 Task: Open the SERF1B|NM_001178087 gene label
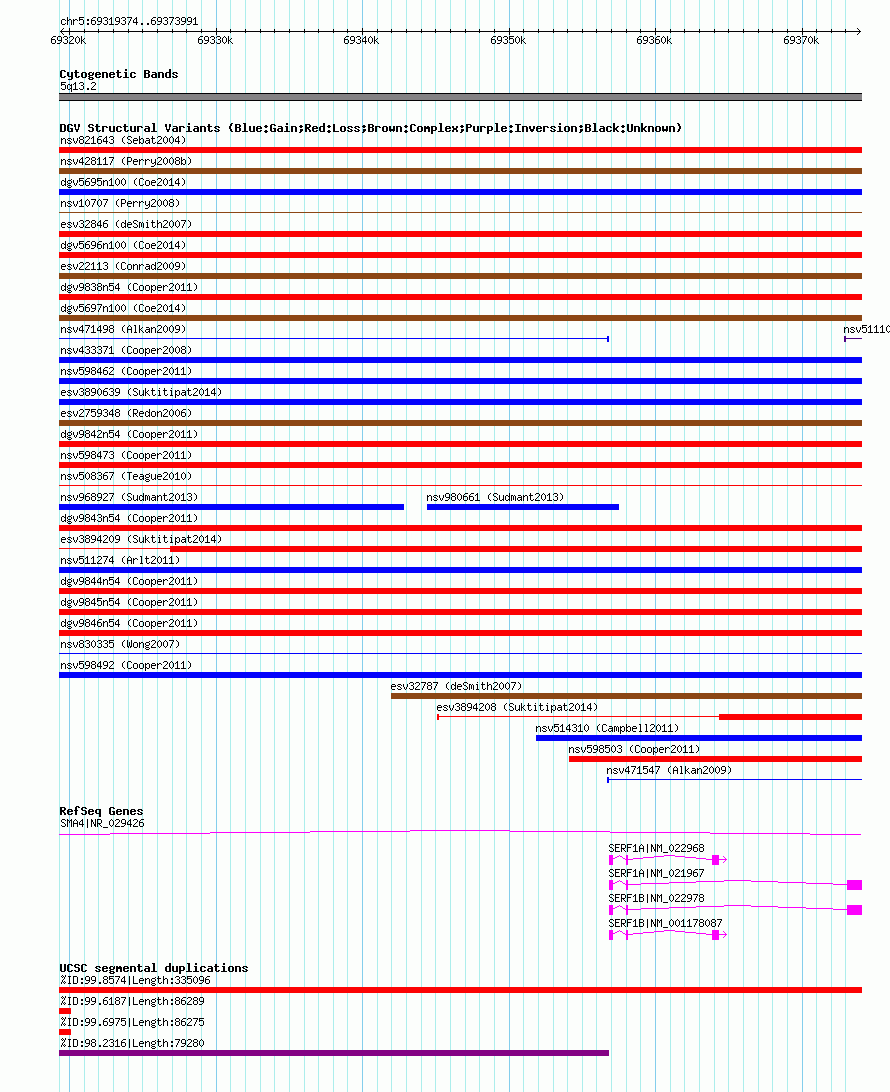pos(665,923)
